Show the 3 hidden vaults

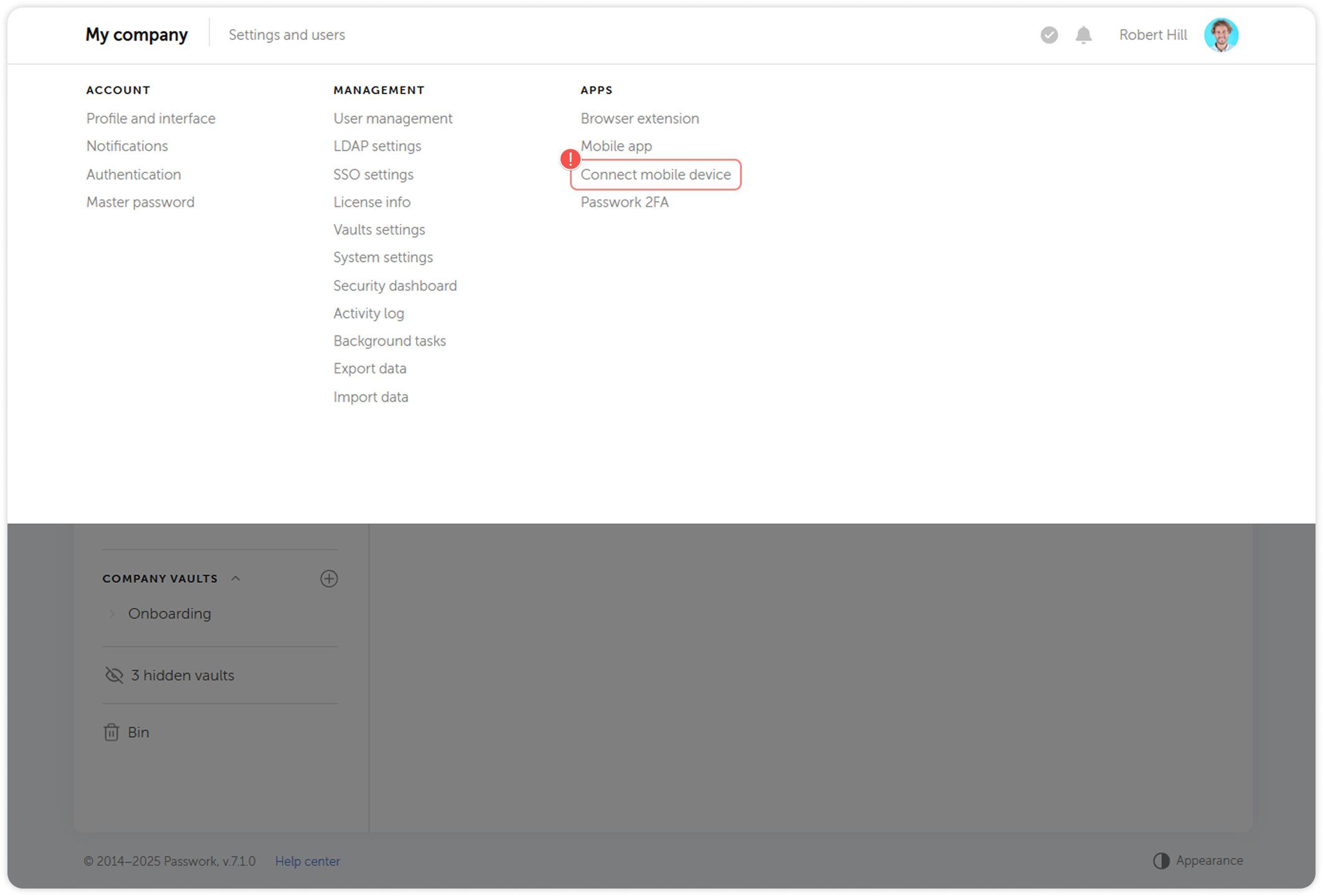click(182, 675)
